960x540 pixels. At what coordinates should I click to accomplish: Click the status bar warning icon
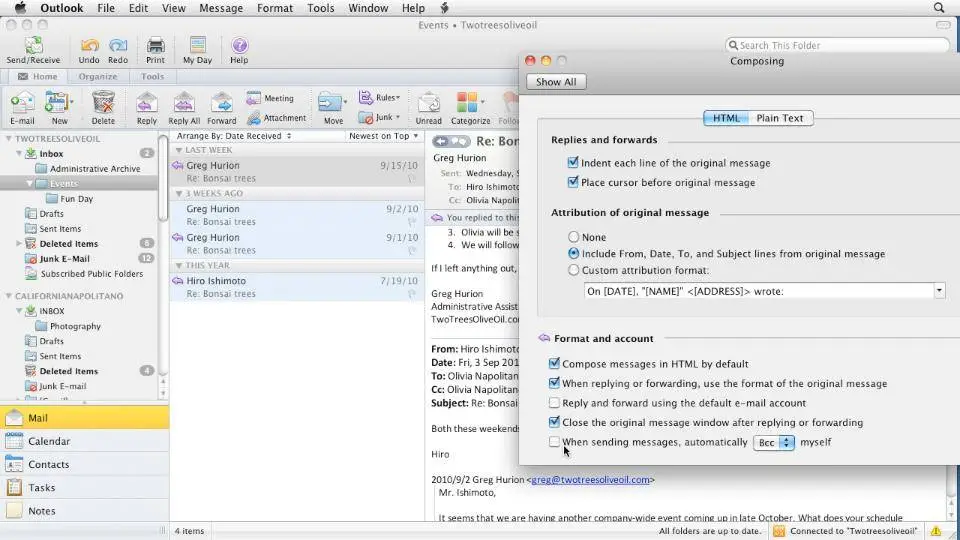click(936, 531)
